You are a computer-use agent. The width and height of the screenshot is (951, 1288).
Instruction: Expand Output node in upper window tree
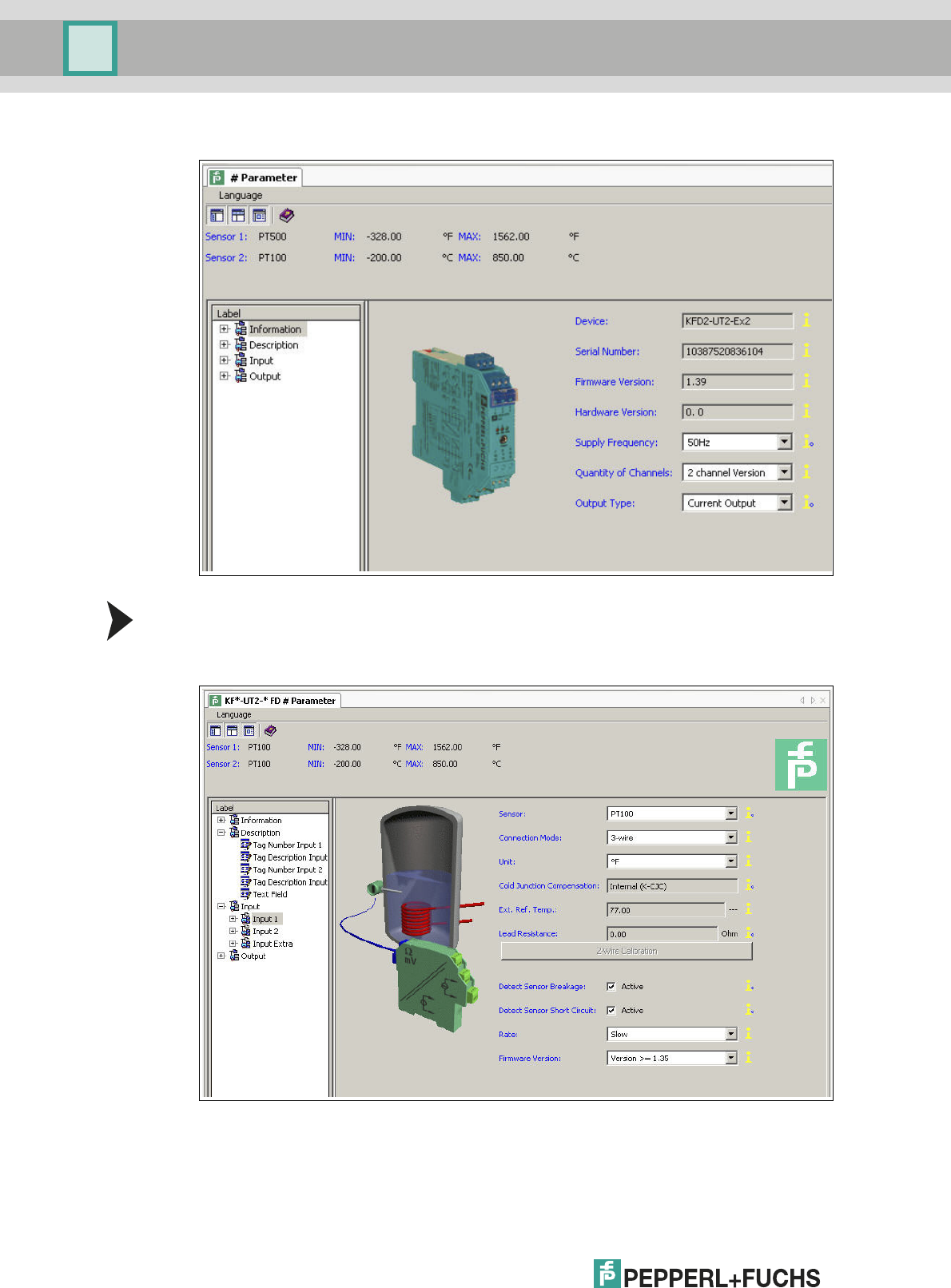[224, 376]
